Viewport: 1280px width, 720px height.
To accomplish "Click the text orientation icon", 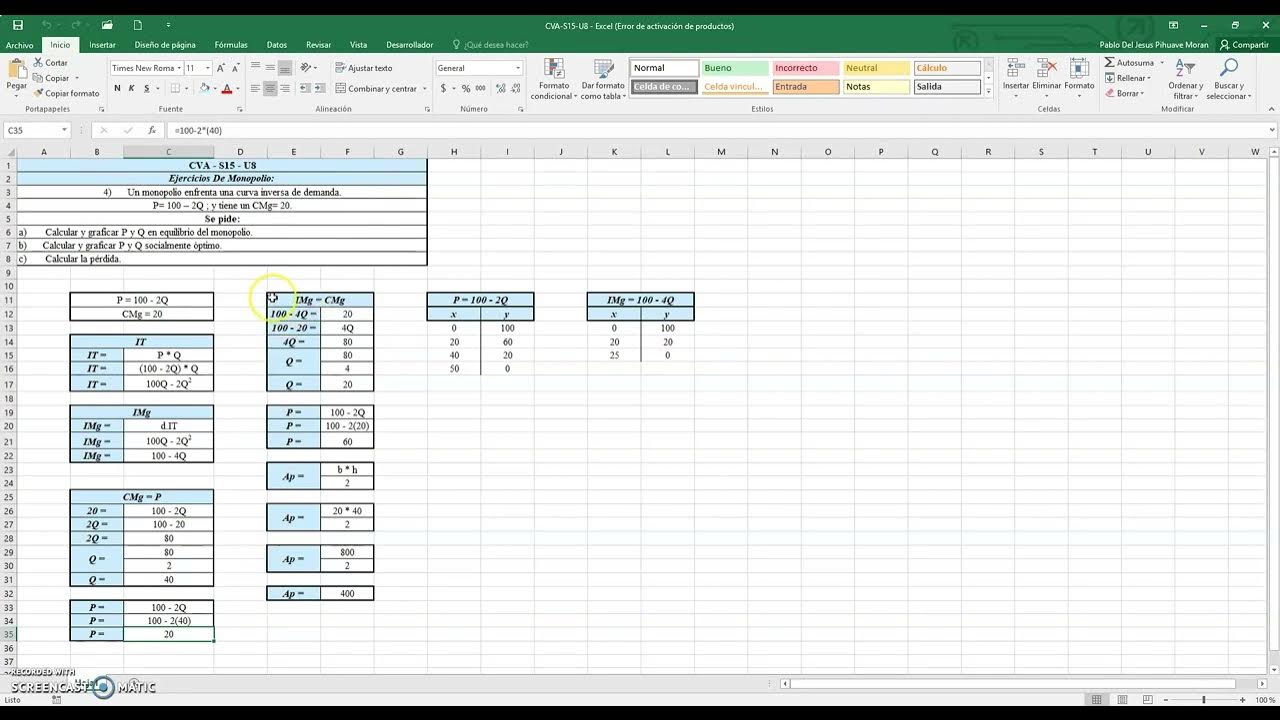I will coord(308,68).
